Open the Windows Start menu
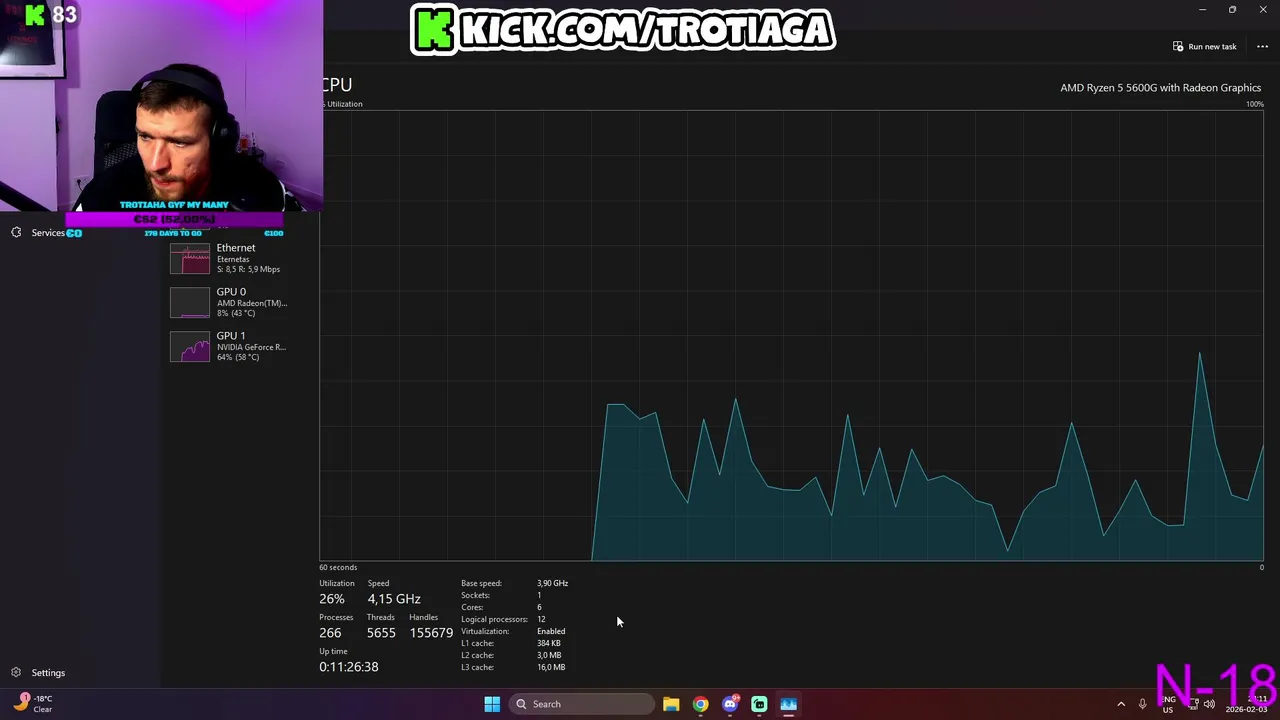The width and height of the screenshot is (1280, 720). click(492, 704)
